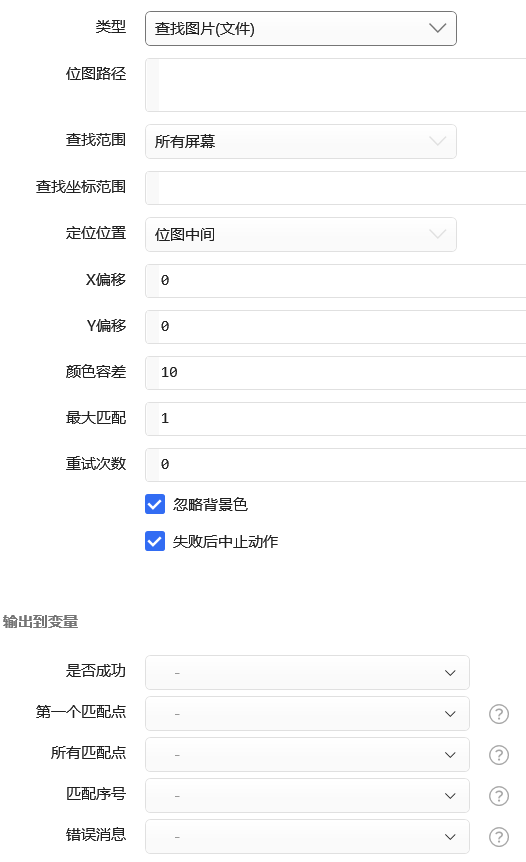526x862 pixels.
Task: Expand the 第一个匹配点 variable dropdown
Action: 307,714
